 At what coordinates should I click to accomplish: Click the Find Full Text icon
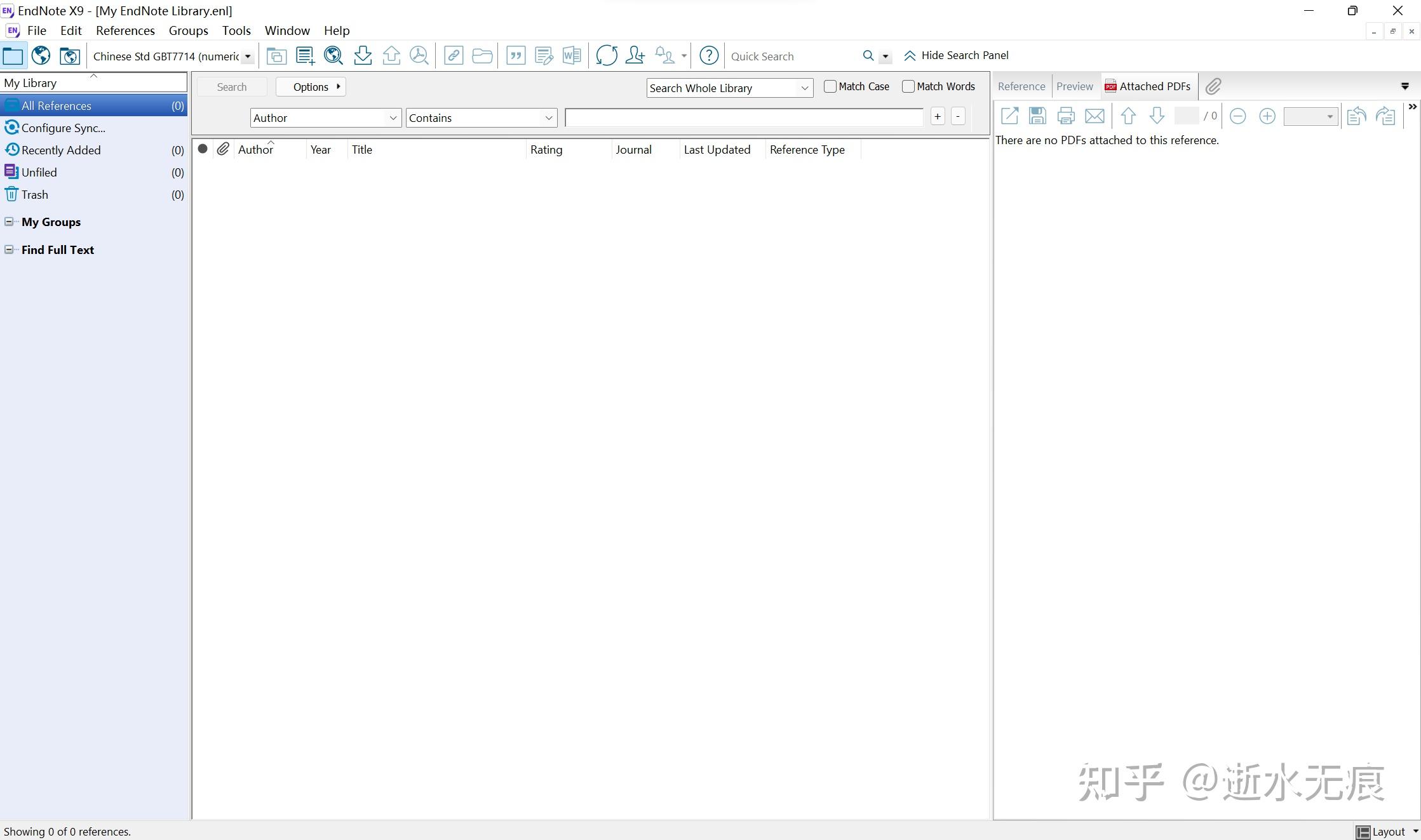pos(419,56)
